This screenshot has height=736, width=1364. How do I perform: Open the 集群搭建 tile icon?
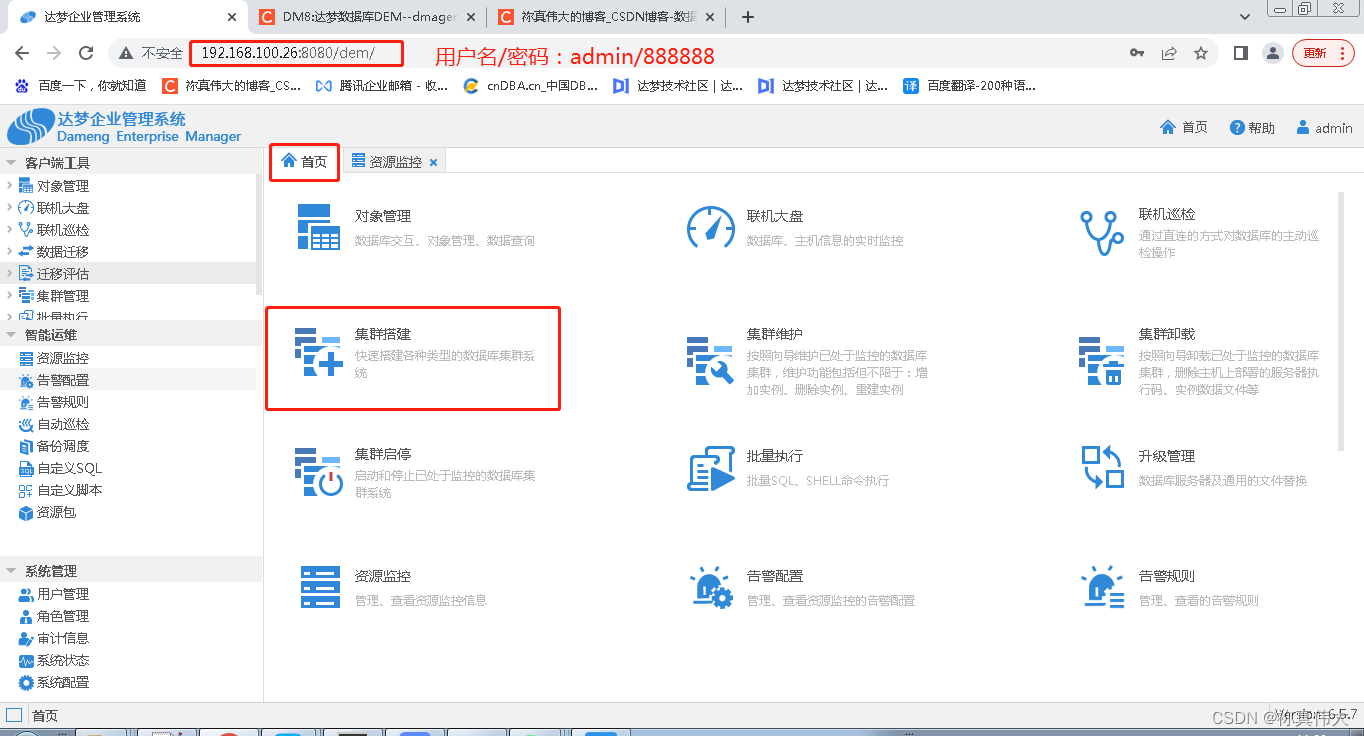319,352
